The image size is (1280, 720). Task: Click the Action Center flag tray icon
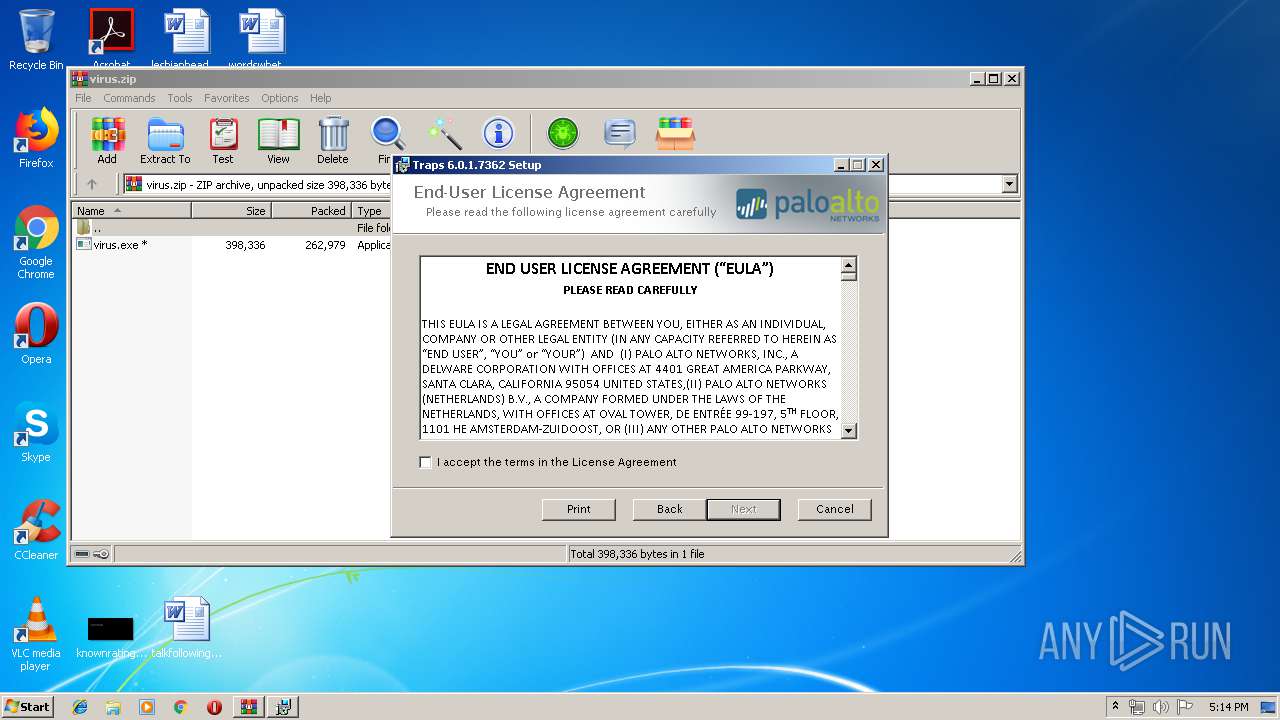1184,707
